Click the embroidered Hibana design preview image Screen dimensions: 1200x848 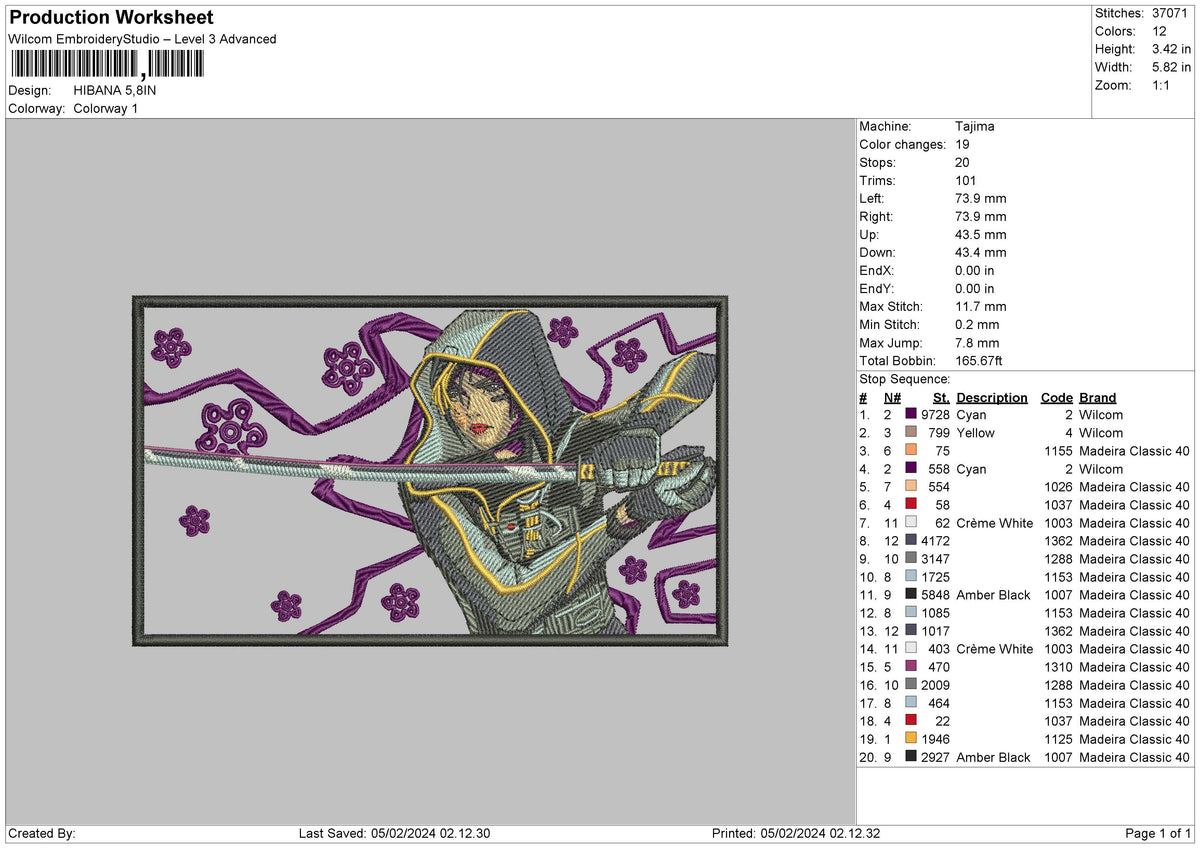(431, 470)
